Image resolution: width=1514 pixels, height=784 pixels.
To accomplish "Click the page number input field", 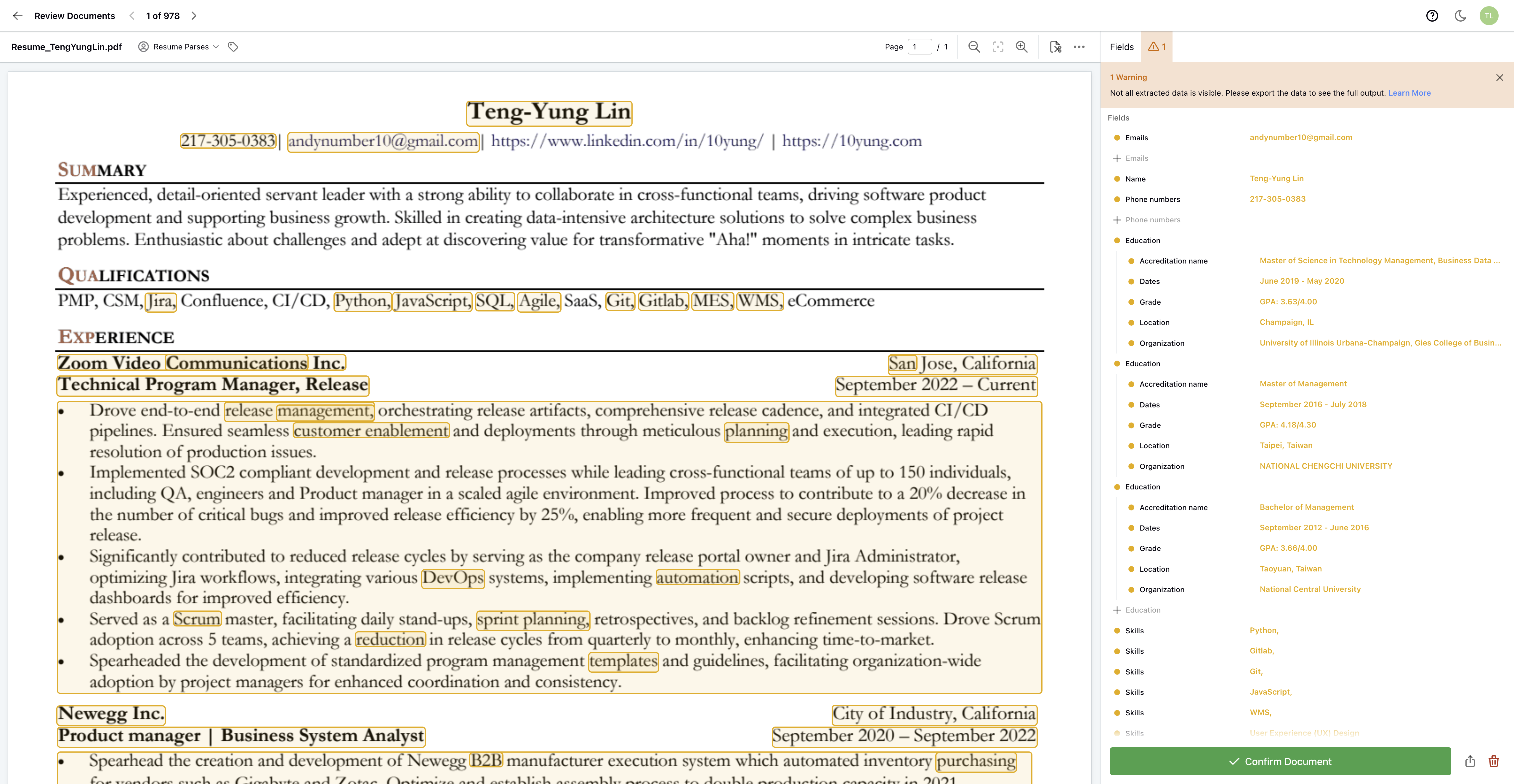I will pyautogui.click(x=919, y=47).
